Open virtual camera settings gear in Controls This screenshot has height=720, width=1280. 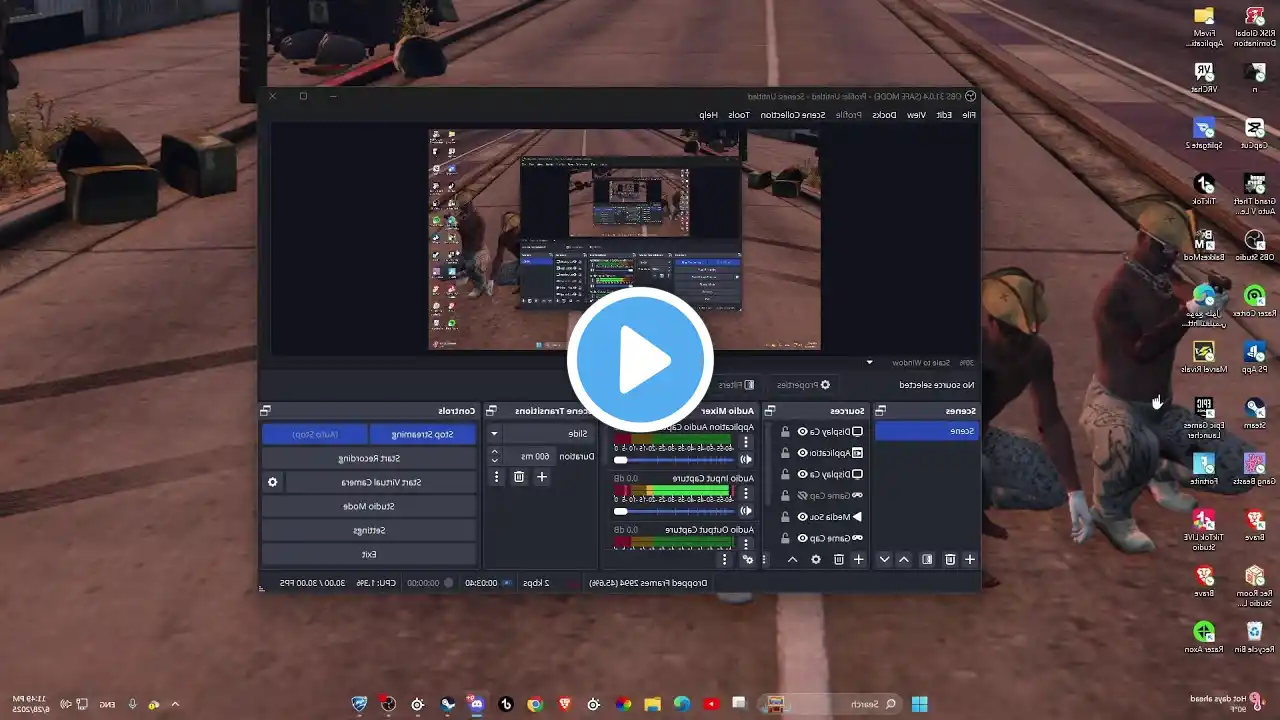pyautogui.click(x=272, y=482)
